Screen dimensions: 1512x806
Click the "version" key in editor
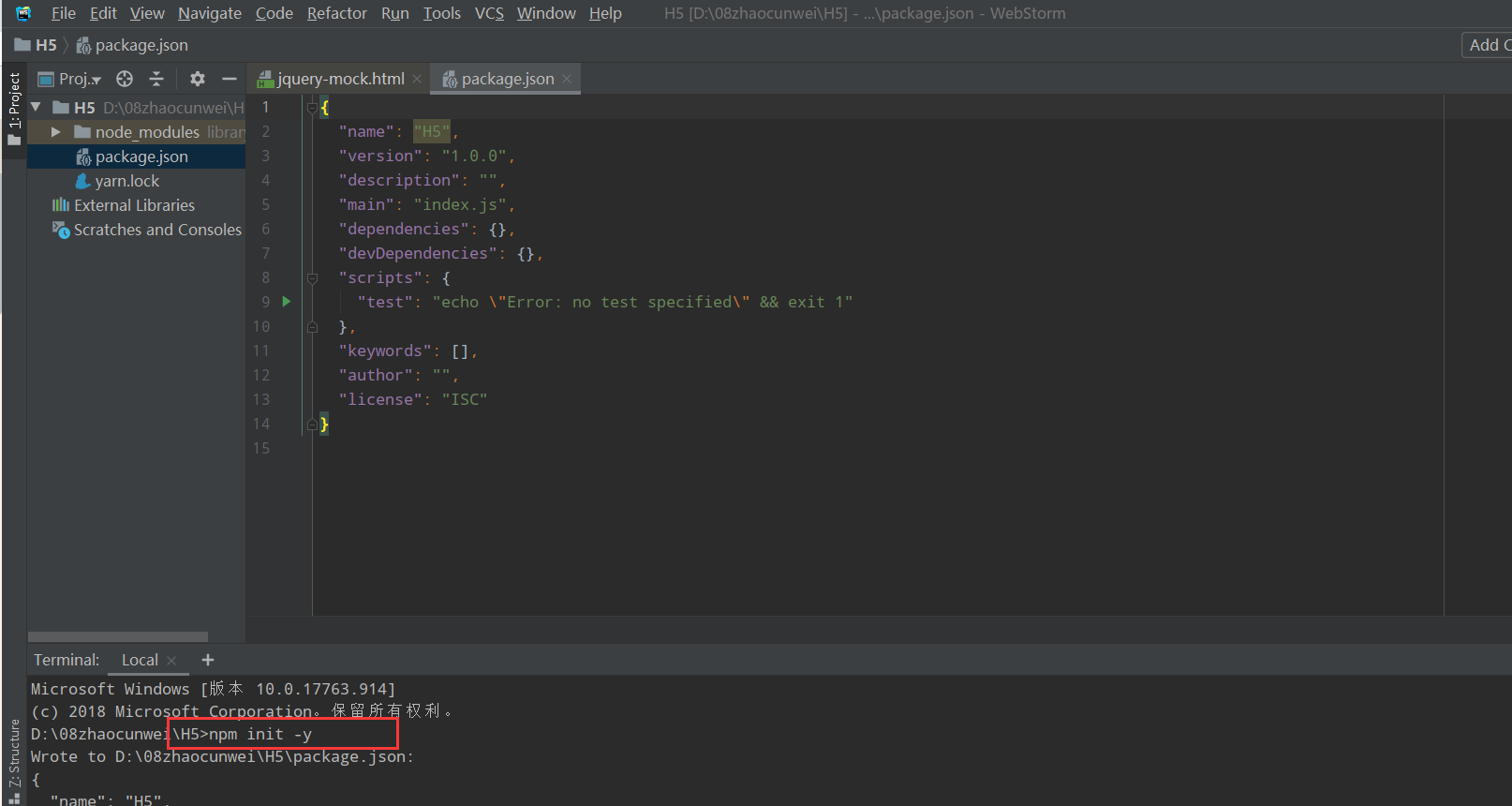pos(380,157)
